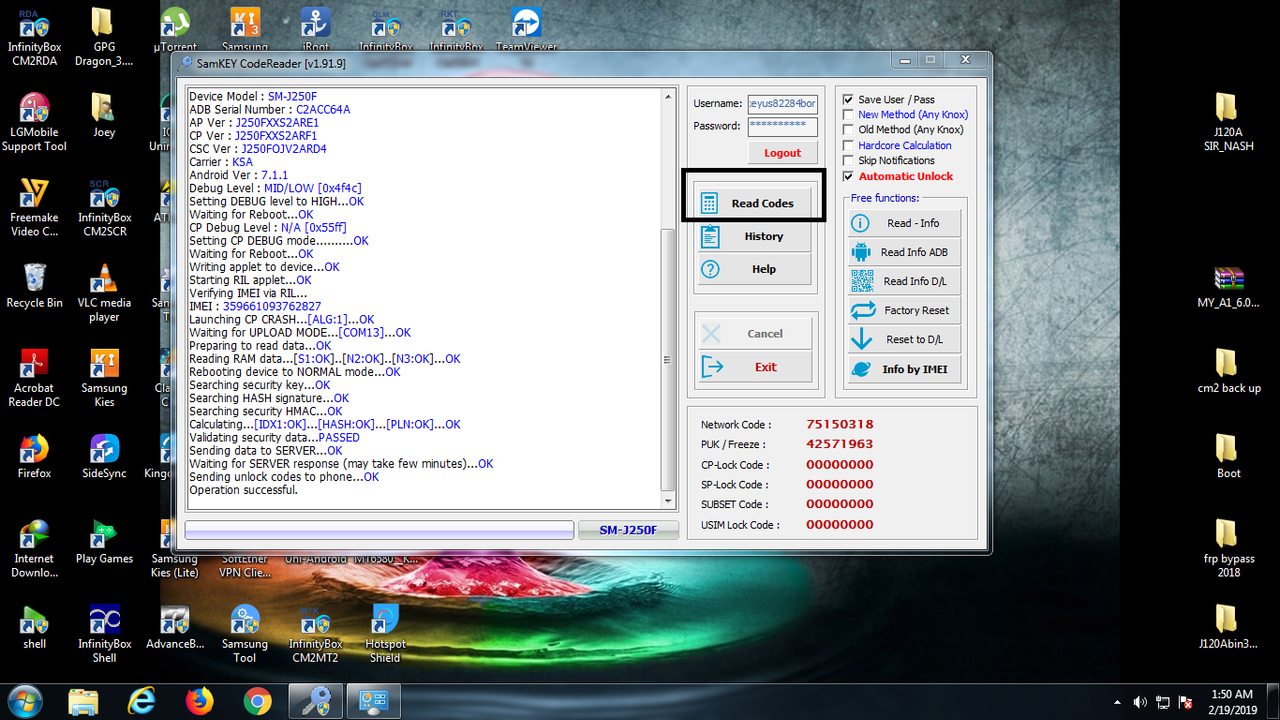Open Samsung Tool desktop icon
The image size is (1280, 720).
(x=245, y=634)
